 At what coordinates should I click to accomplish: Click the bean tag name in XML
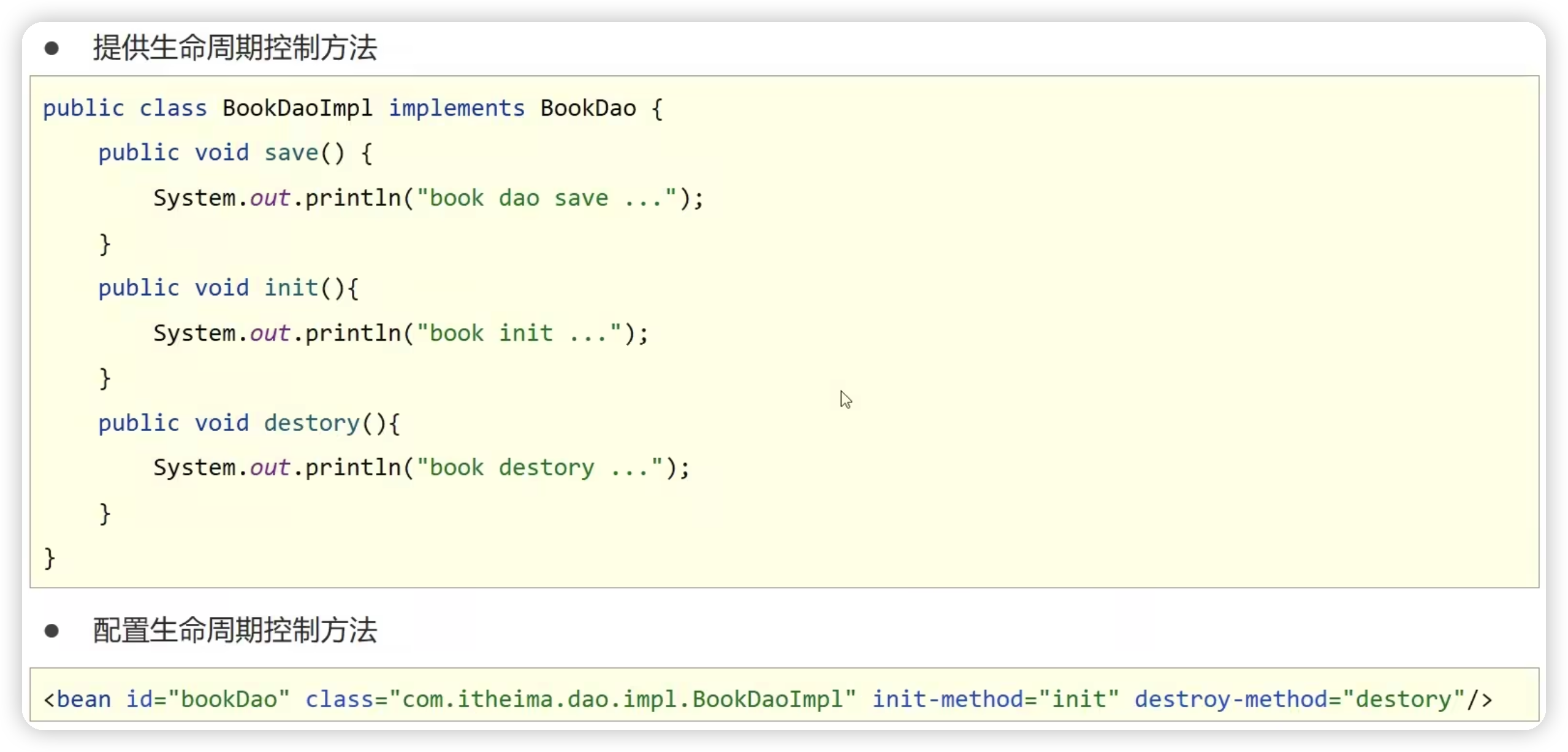click(83, 700)
